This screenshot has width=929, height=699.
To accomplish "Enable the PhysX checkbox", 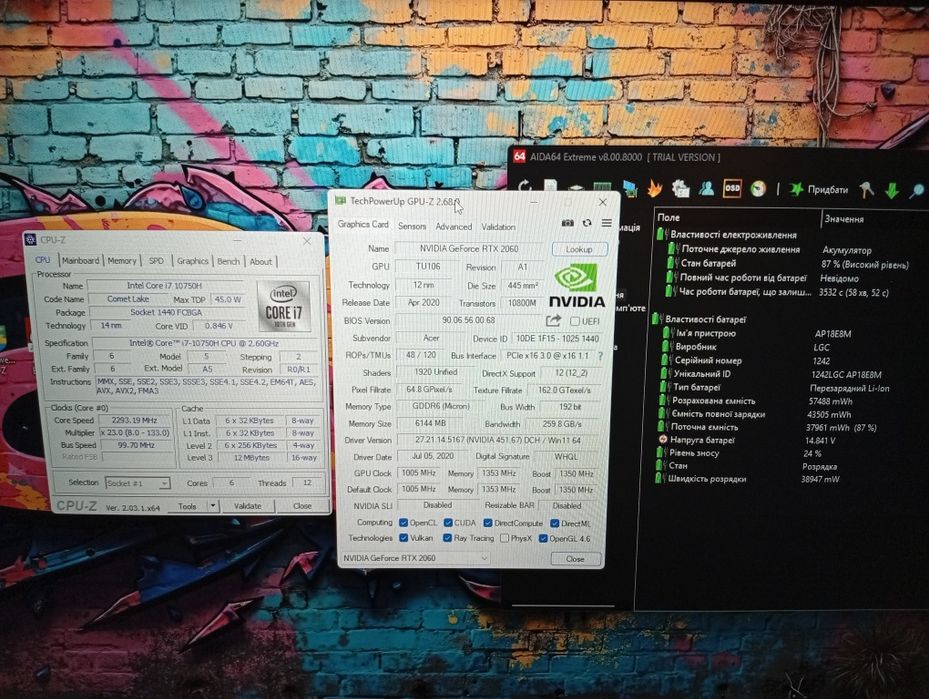I will (504, 538).
